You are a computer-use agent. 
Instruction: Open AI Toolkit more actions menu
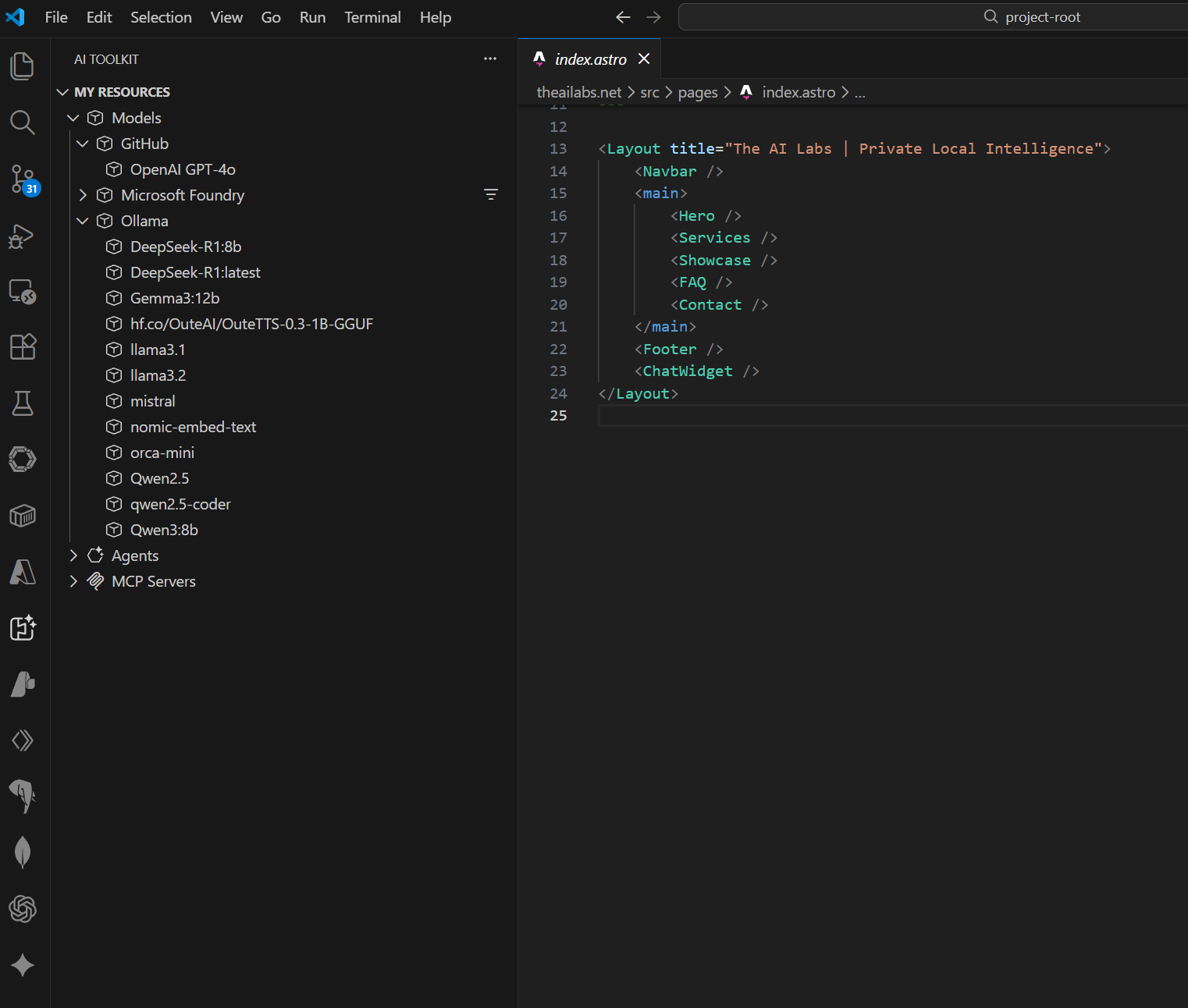click(490, 59)
